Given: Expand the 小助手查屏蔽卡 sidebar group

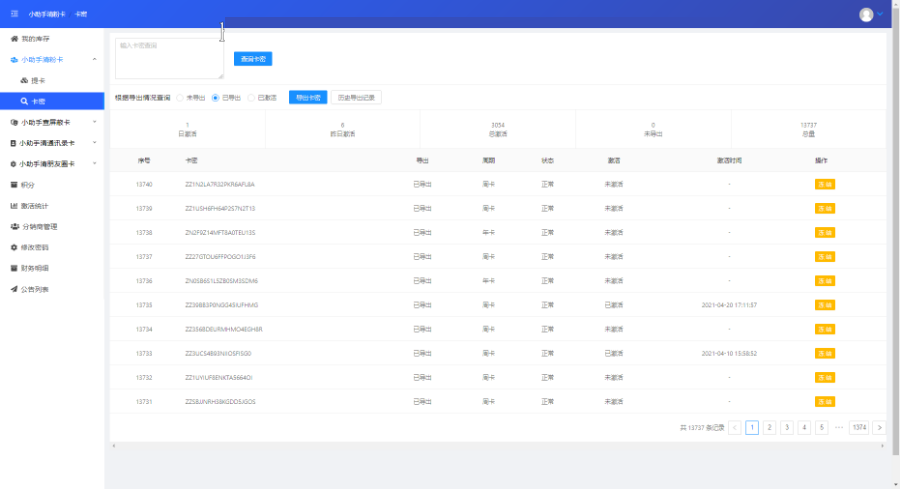Looking at the screenshot, I should coord(94,122).
